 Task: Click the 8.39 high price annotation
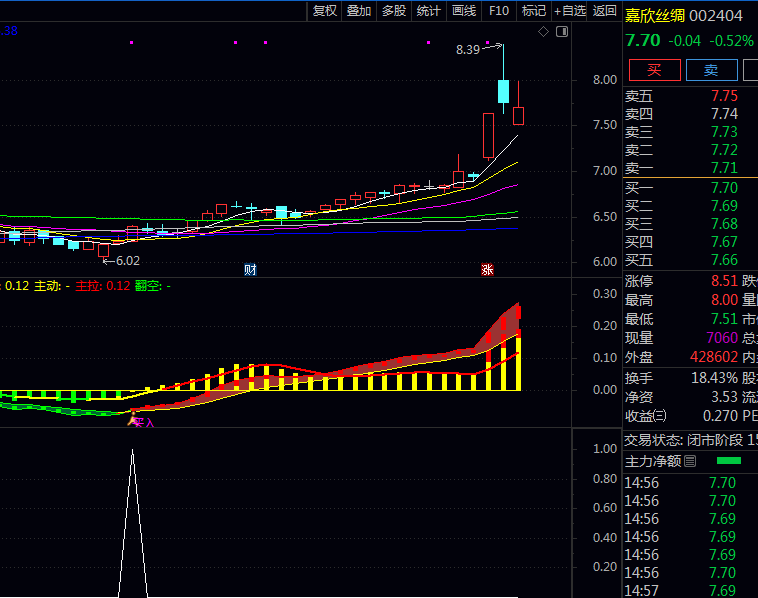click(x=467, y=49)
